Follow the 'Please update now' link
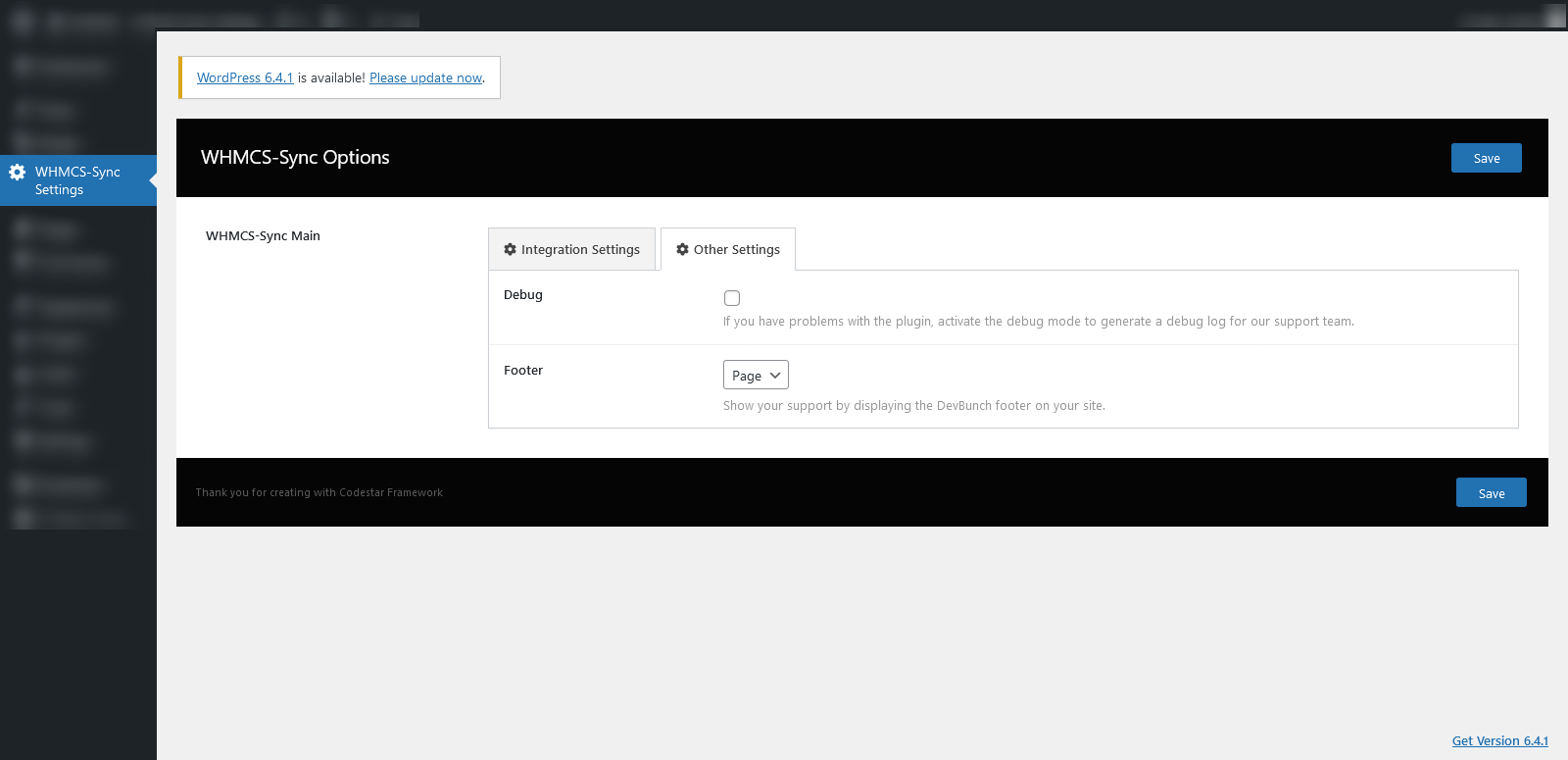Image resolution: width=1568 pixels, height=760 pixels. (425, 78)
